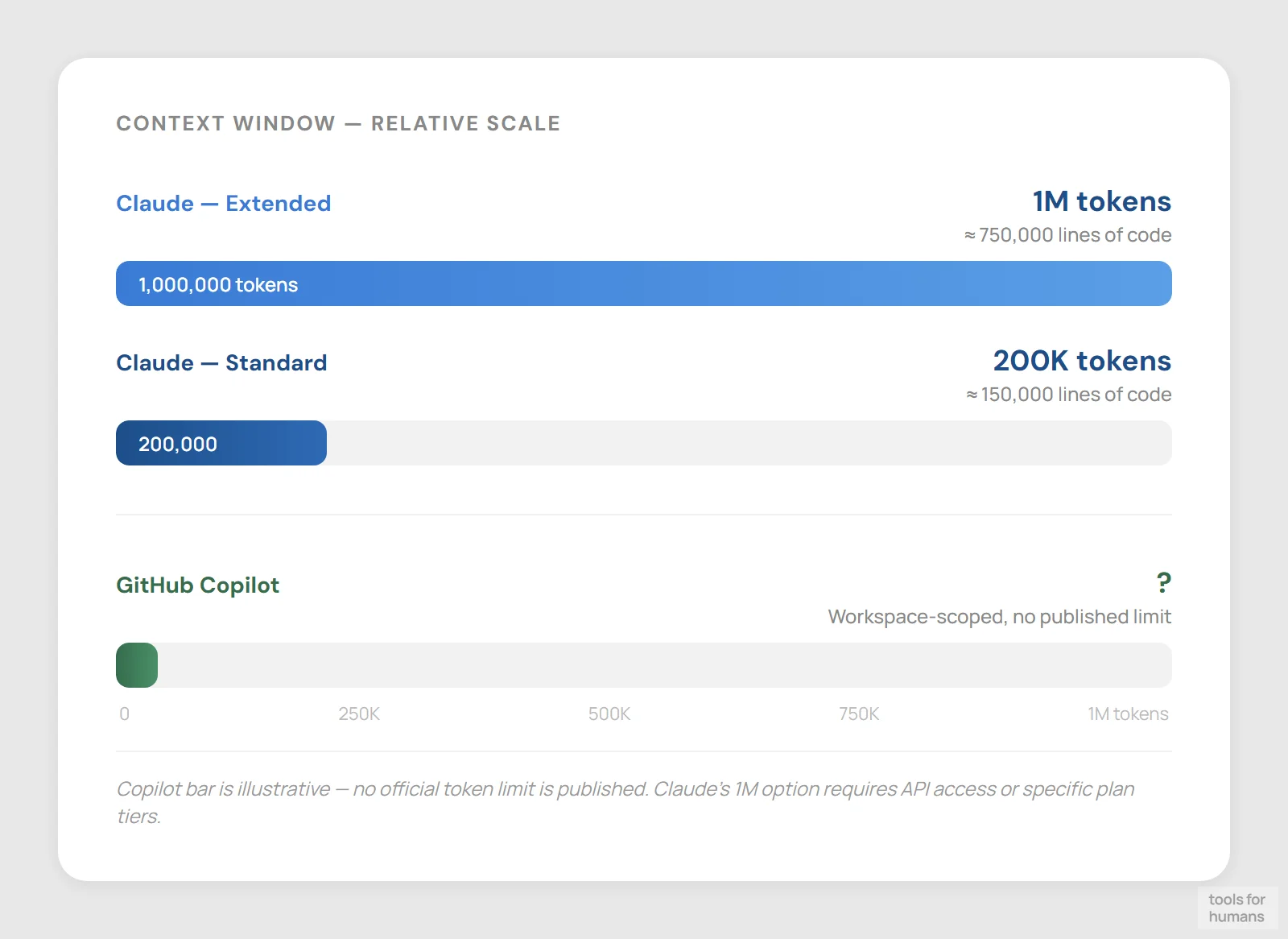Screen dimensions: 1288x939
Task: Click the Claude — Standard heading
Action: click(221, 363)
